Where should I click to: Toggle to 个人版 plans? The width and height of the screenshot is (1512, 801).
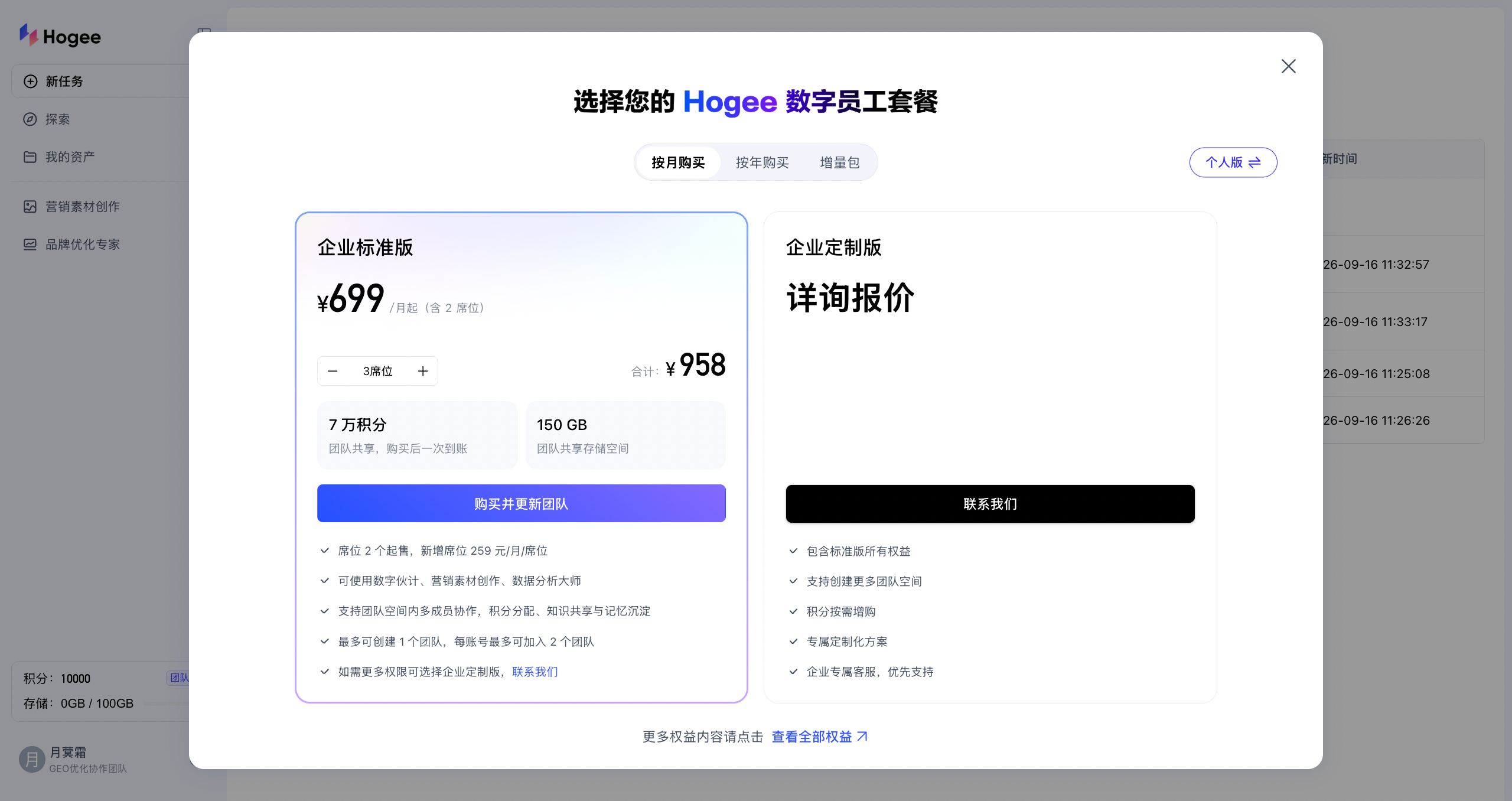click(x=1233, y=162)
